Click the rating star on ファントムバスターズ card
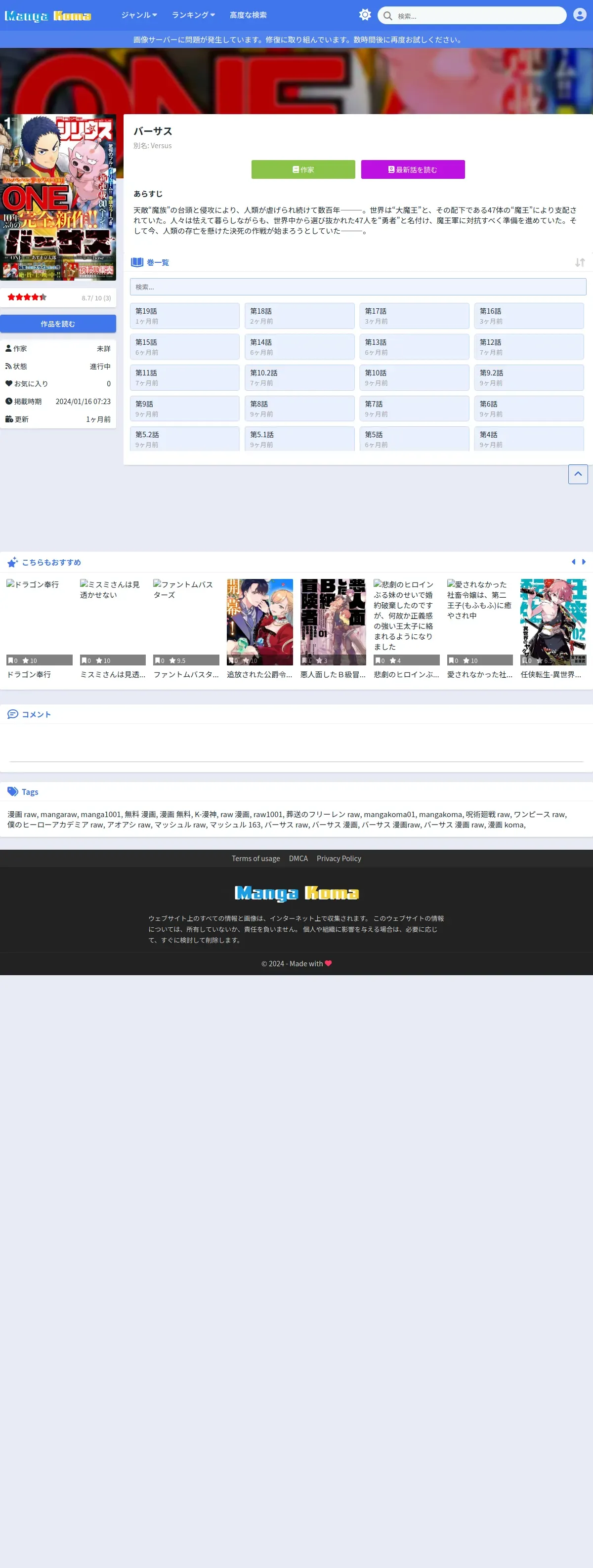The image size is (593, 1568). (x=172, y=660)
